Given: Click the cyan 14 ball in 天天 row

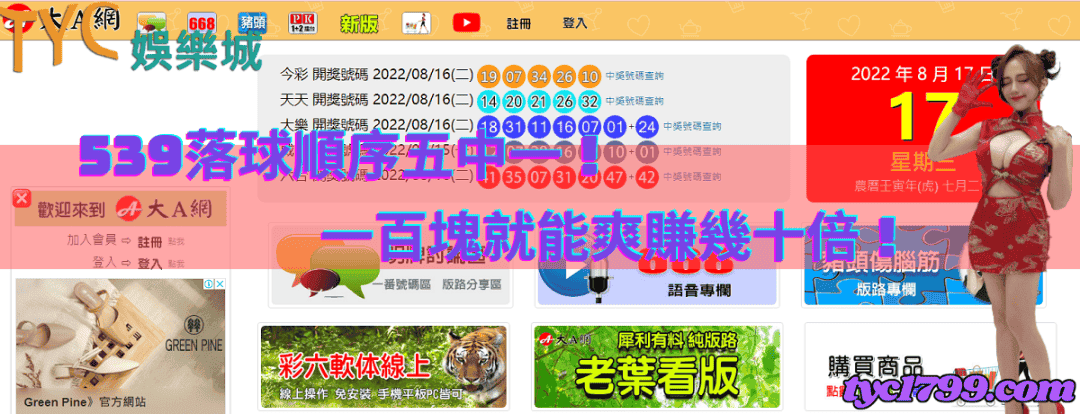Looking at the screenshot, I should pos(489,101).
